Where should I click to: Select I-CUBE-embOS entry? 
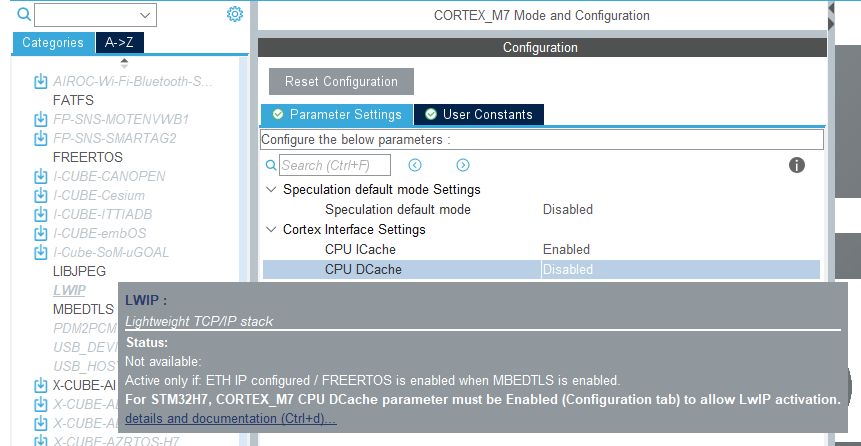click(99, 233)
